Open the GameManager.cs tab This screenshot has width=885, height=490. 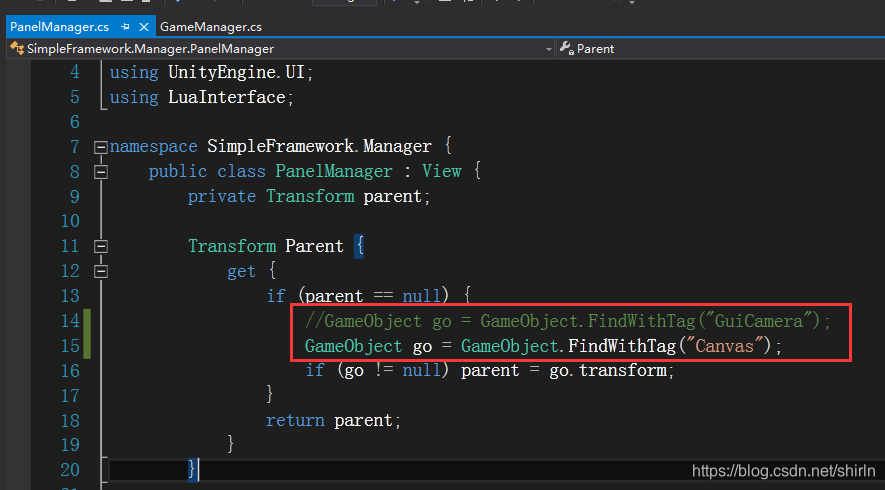click(211, 27)
